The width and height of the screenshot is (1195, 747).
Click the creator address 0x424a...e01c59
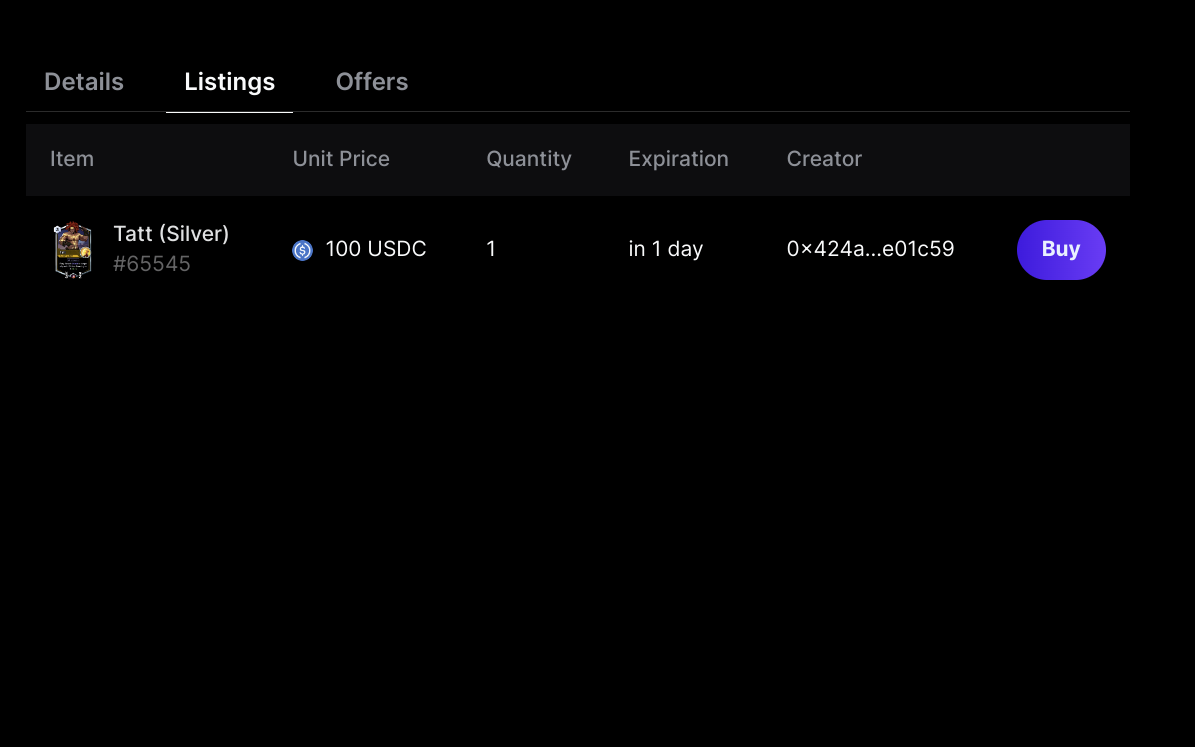coord(870,249)
